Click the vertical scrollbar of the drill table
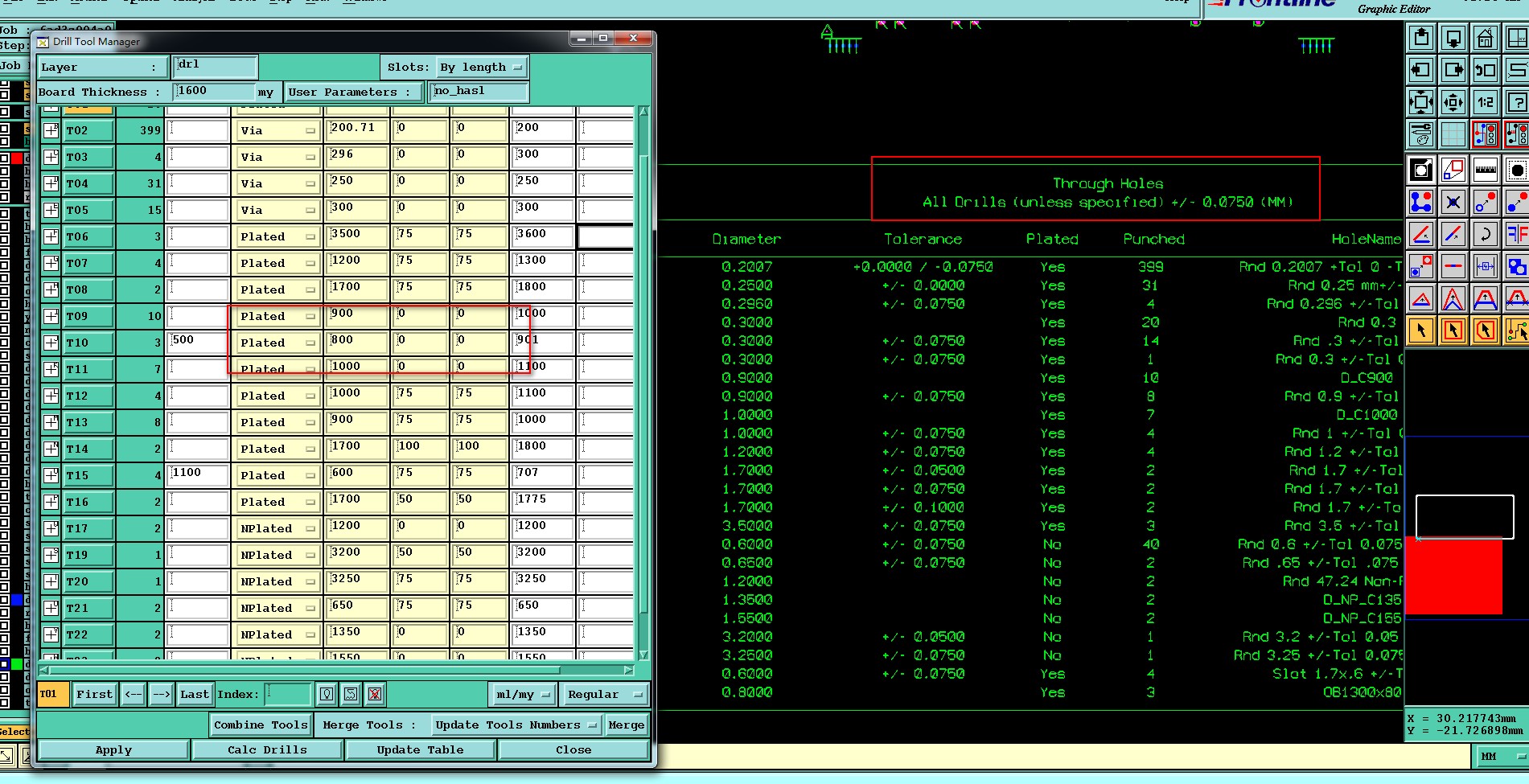This screenshot has height=784, width=1529. pyautogui.click(x=643, y=384)
